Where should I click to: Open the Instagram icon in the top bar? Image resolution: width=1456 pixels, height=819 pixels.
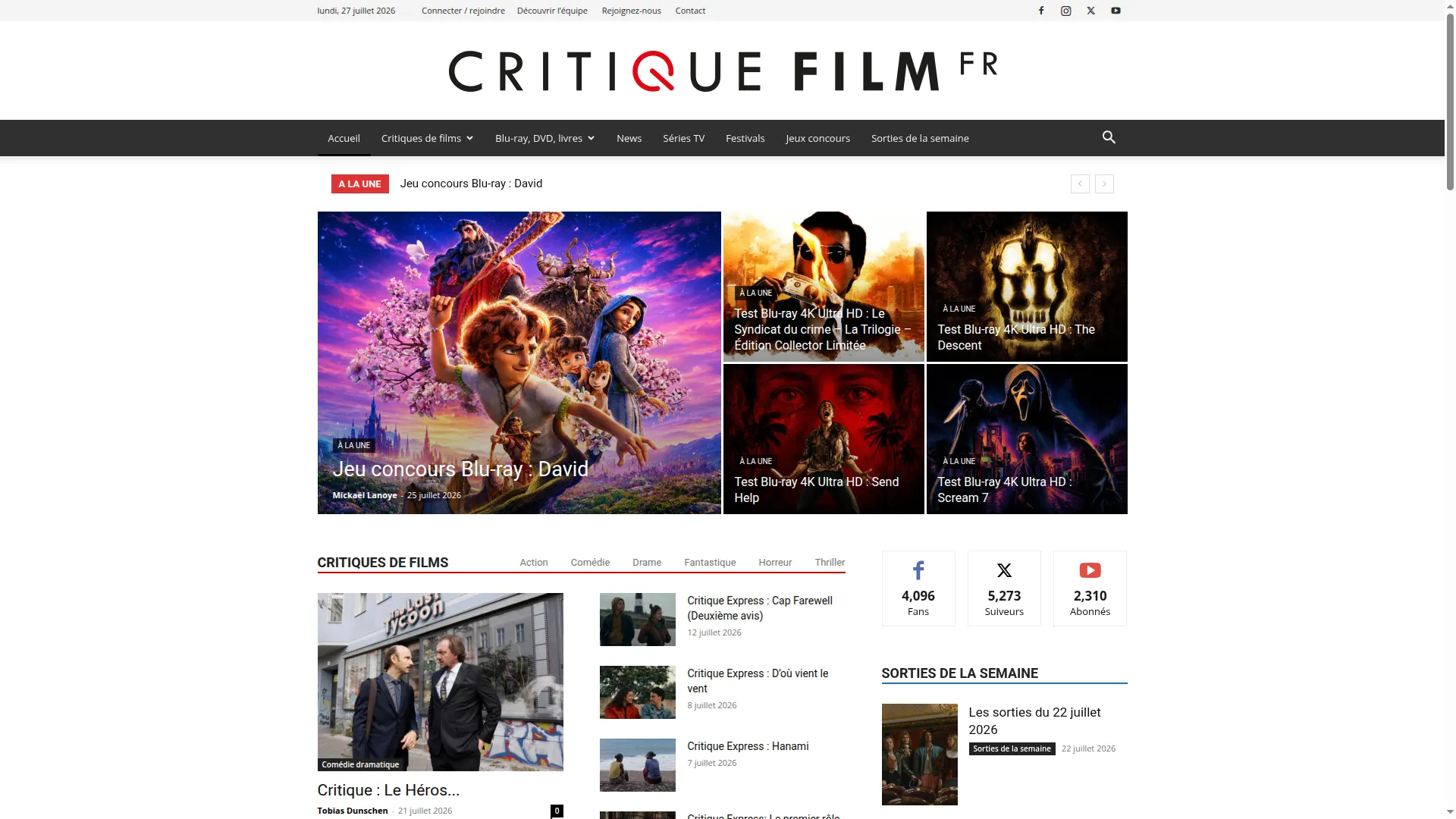tap(1066, 11)
